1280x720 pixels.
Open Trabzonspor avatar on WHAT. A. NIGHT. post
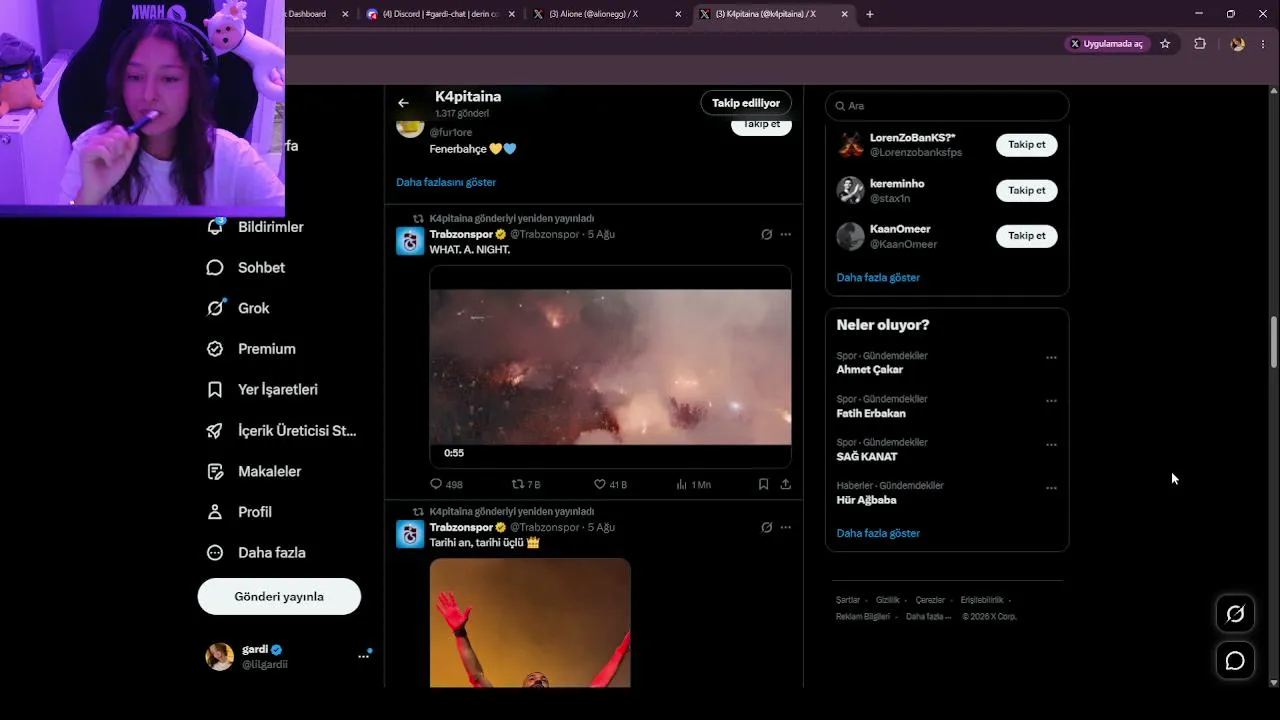pos(410,241)
